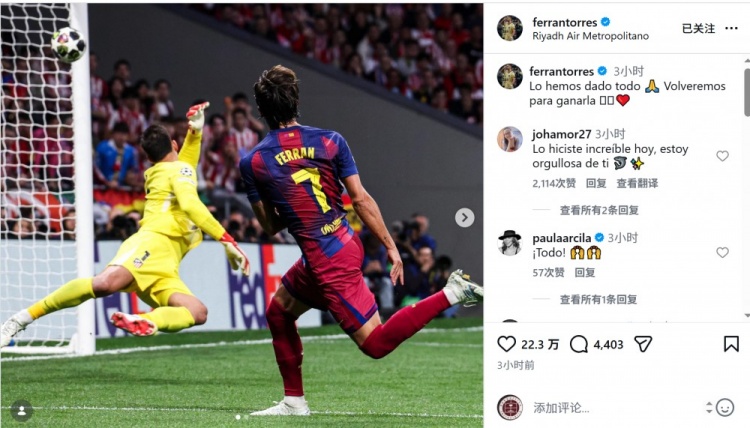Viewport: 750px width, 428px height.
Task: Save post with the bookmark icon
Action: pos(731,343)
